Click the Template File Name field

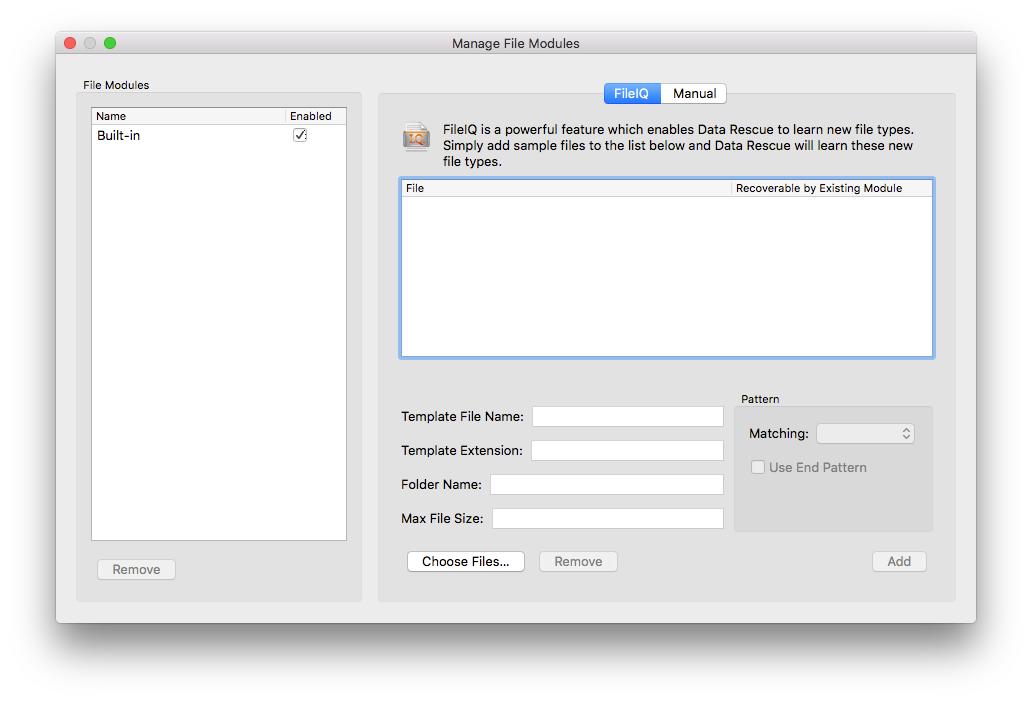(x=627, y=416)
